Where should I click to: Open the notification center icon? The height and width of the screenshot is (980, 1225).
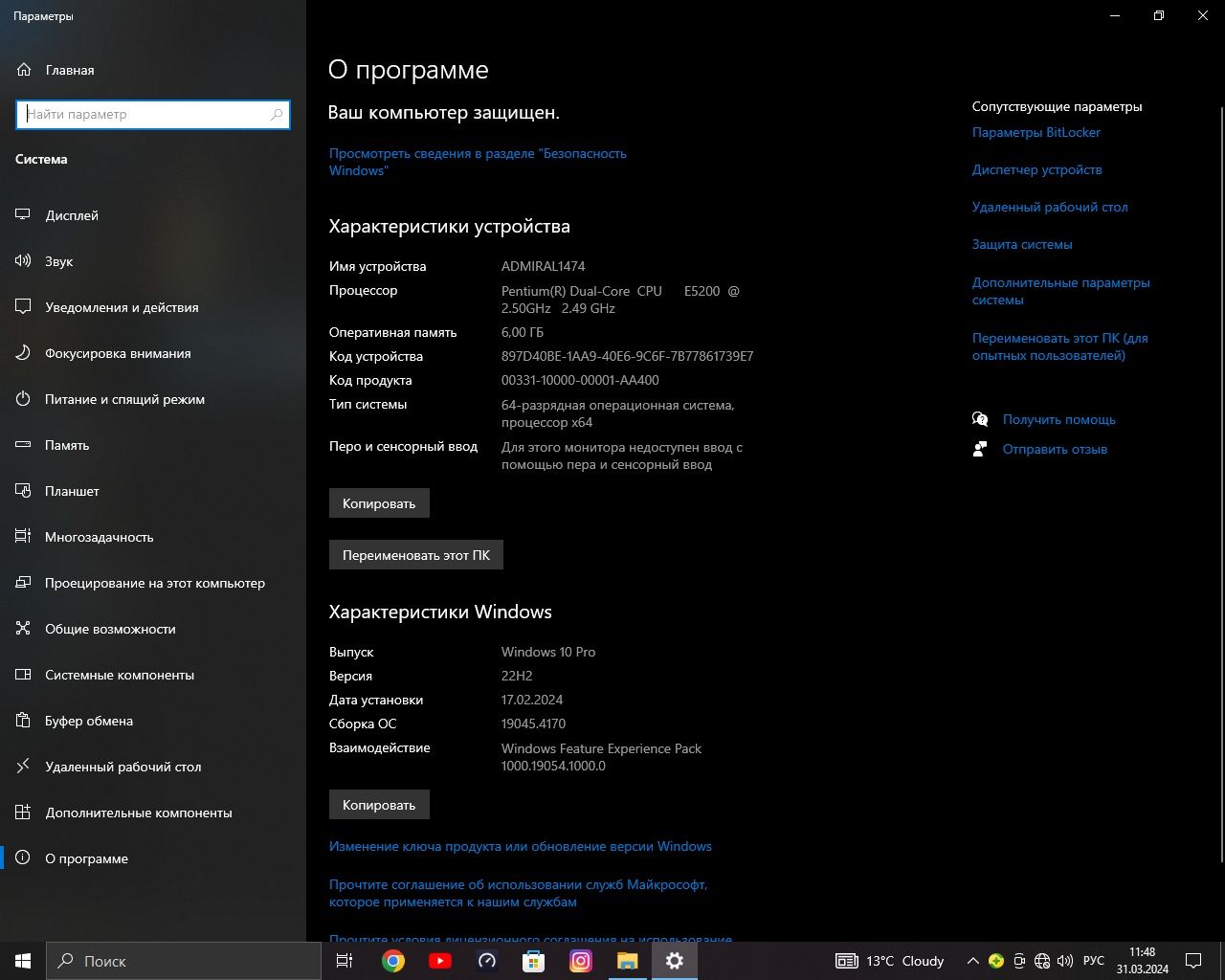pyautogui.click(x=1193, y=961)
